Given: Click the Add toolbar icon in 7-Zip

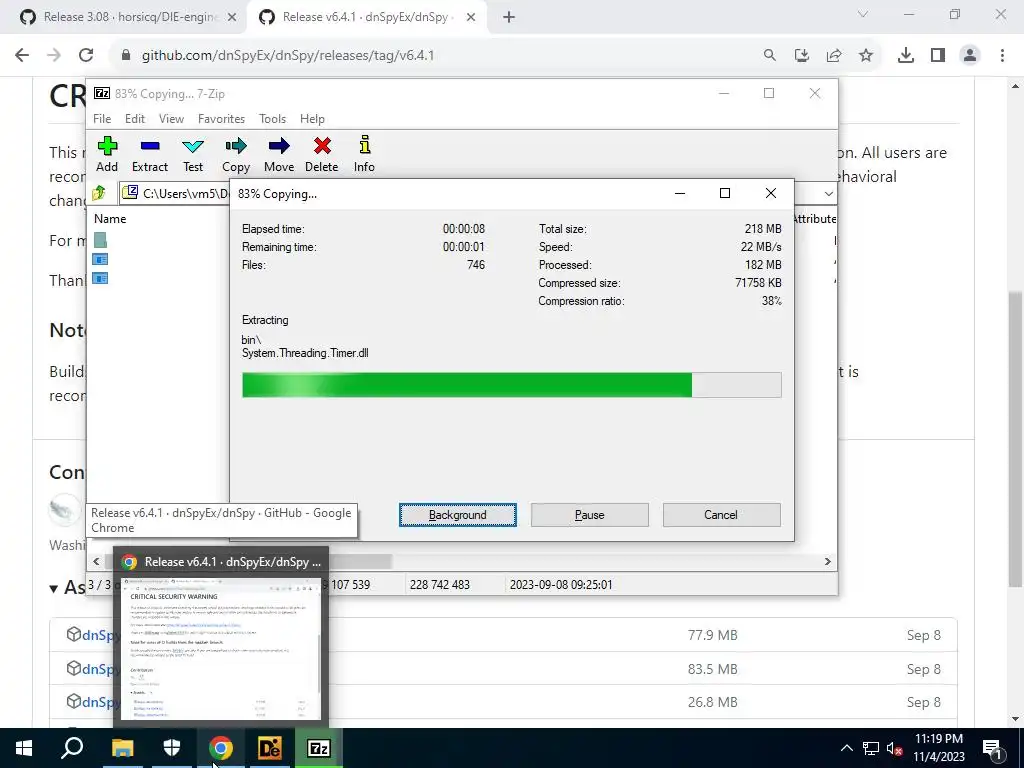Looking at the screenshot, I should point(107,154).
